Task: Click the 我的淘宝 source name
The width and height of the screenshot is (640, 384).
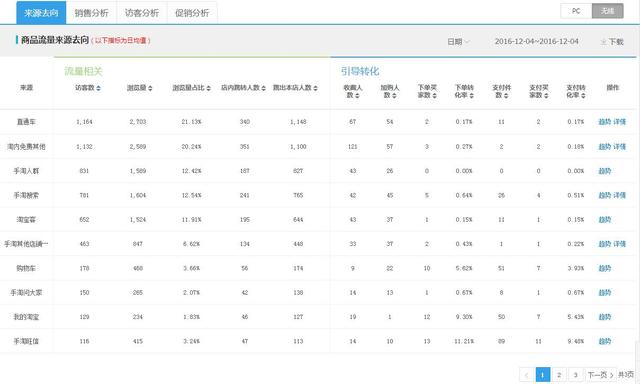Action: point(26,317)
